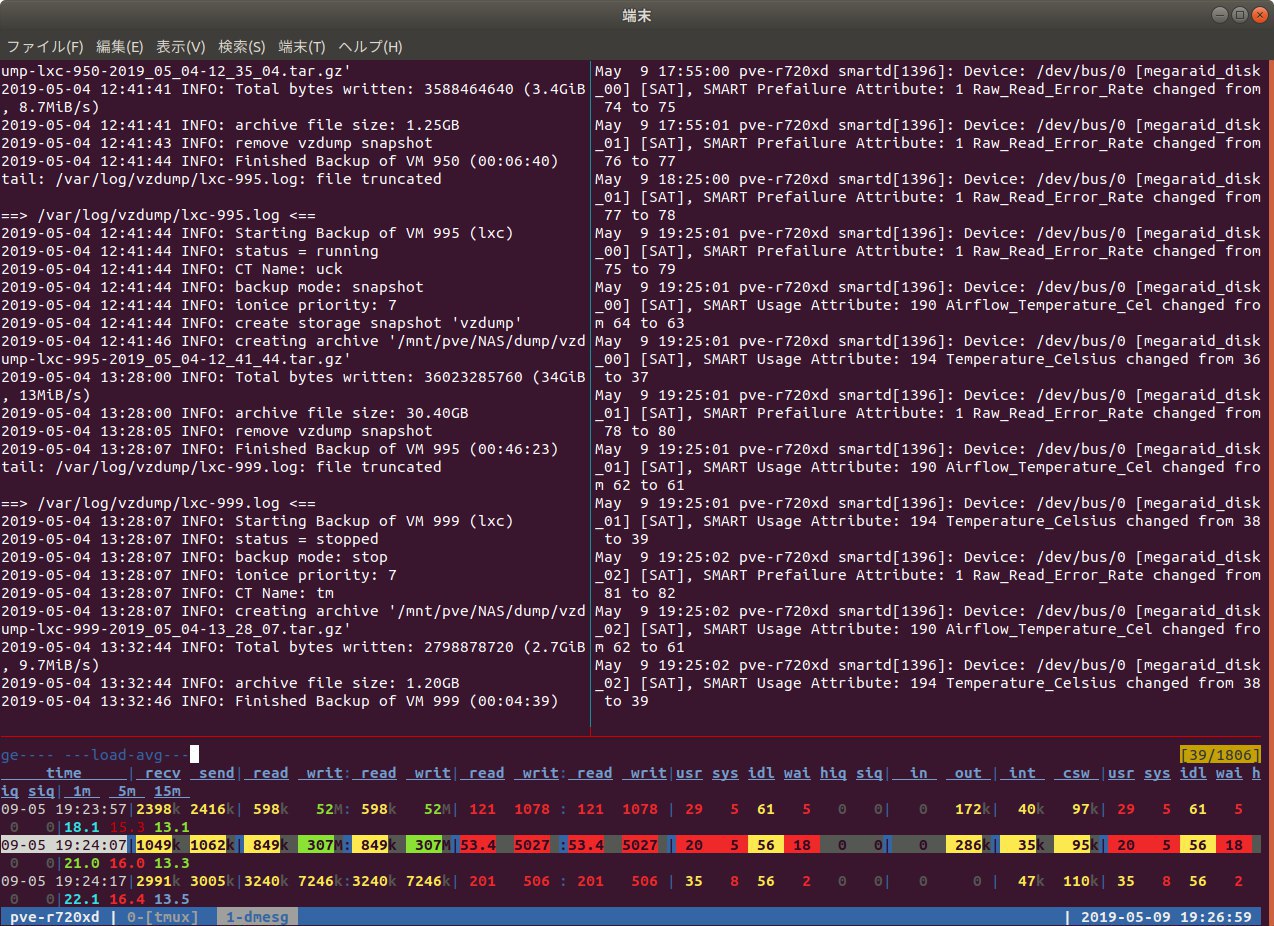Click the dstat 'time' column header

click(x=64, y=773)
